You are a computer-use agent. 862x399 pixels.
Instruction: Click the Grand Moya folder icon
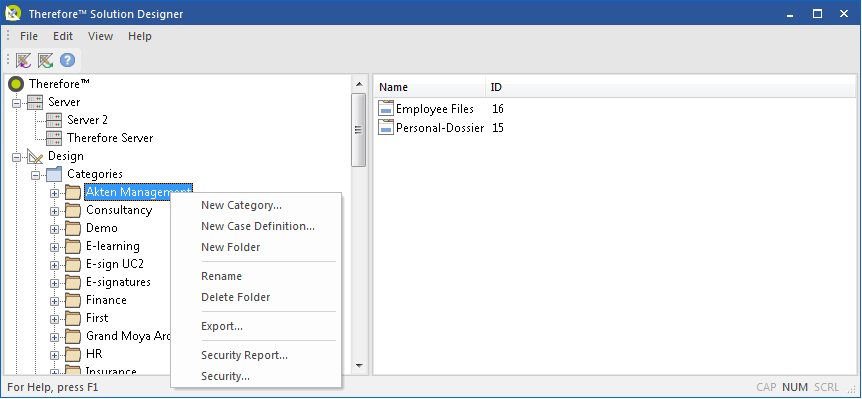(73, 336)
